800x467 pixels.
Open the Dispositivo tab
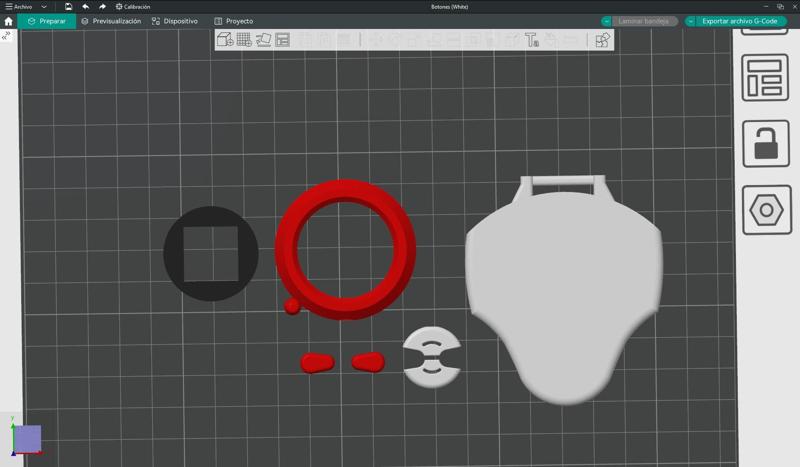(174, 21)
